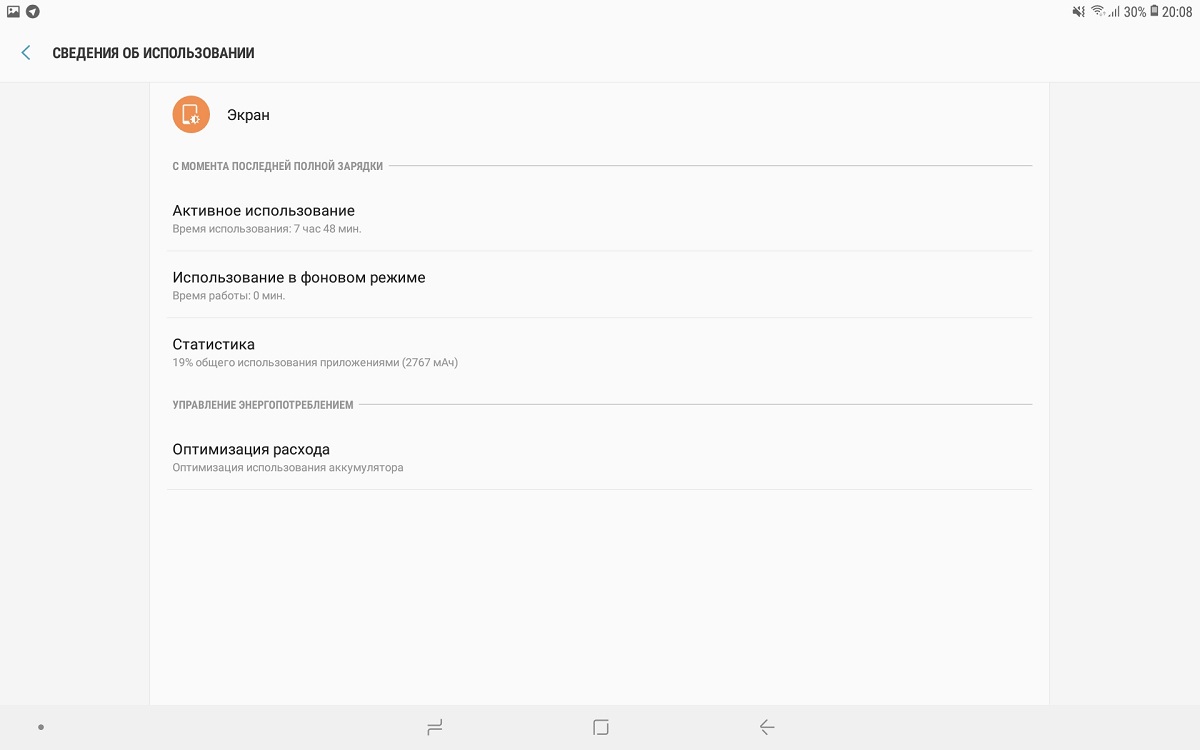Toggle the navigation bar pin dot
This screenshot has height=750, width=1200.
(41, 728)
